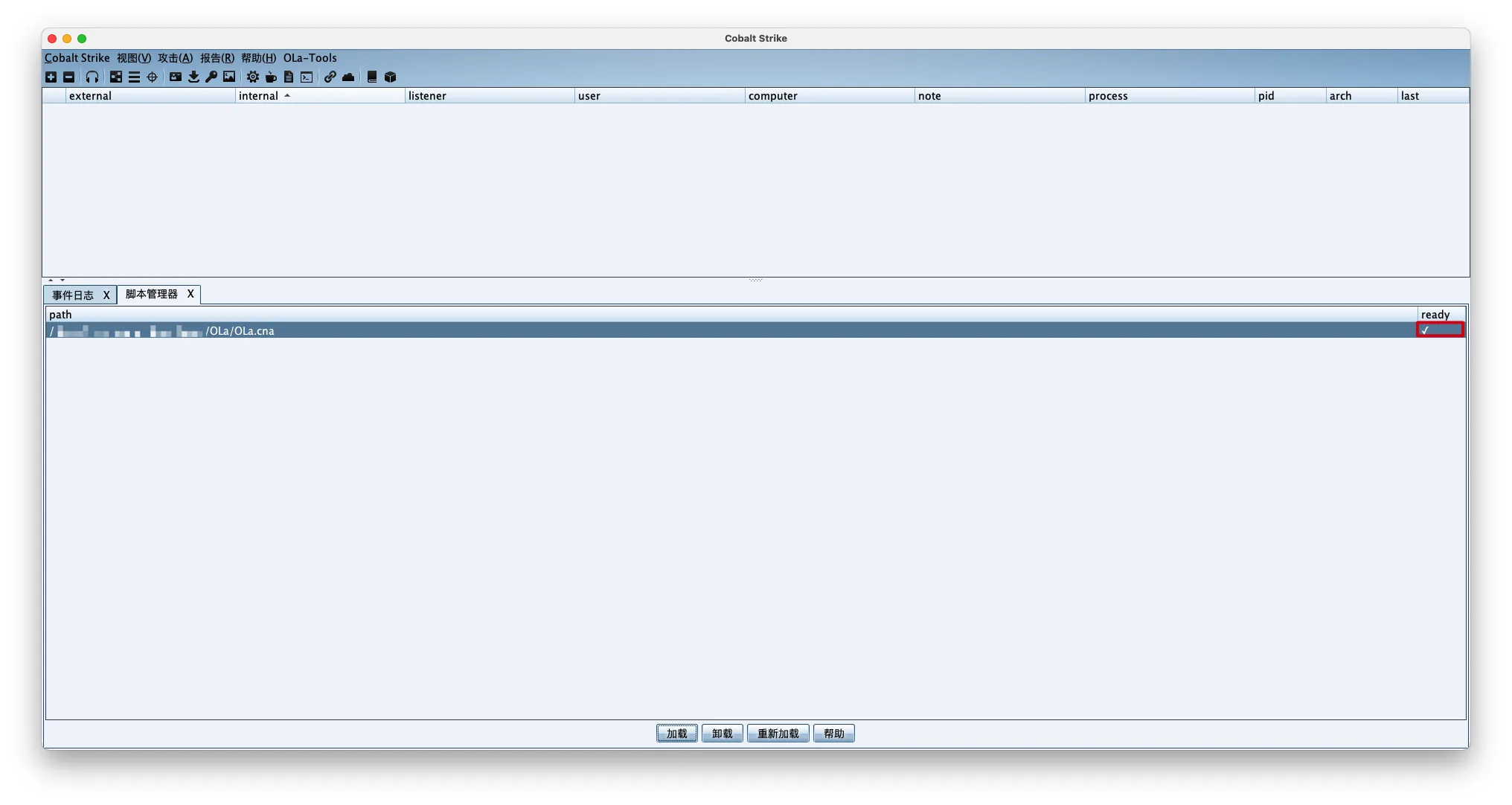Screen dimensions: 1512x805
Task: Open the OLa-Tools menu
Action: (x=310, y=58)
